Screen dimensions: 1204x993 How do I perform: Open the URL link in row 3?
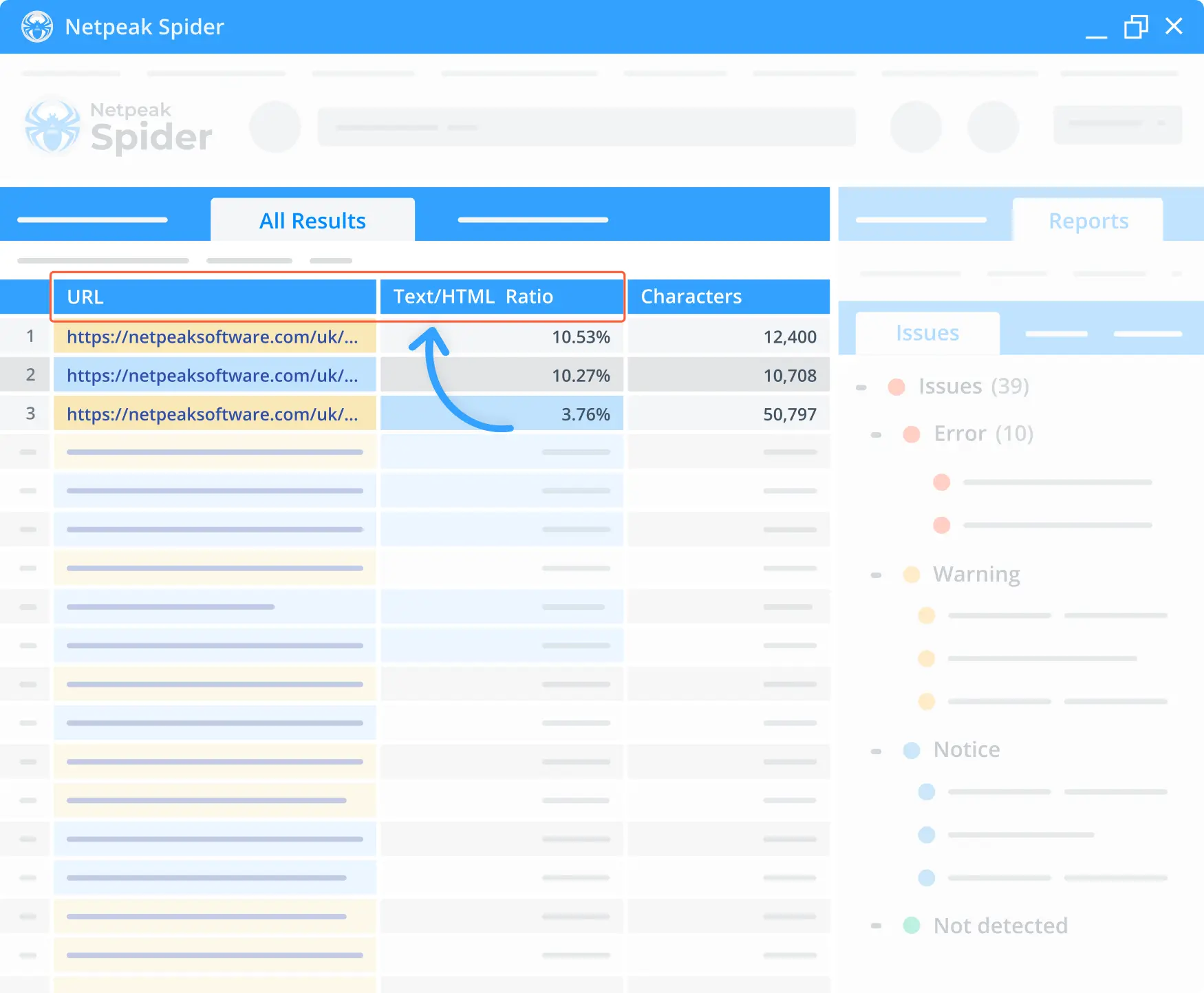[212, 414]
